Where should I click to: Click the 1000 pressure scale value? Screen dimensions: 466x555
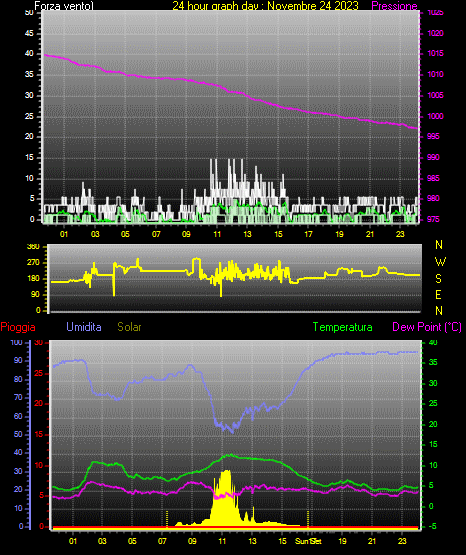(x=436, y=116)
